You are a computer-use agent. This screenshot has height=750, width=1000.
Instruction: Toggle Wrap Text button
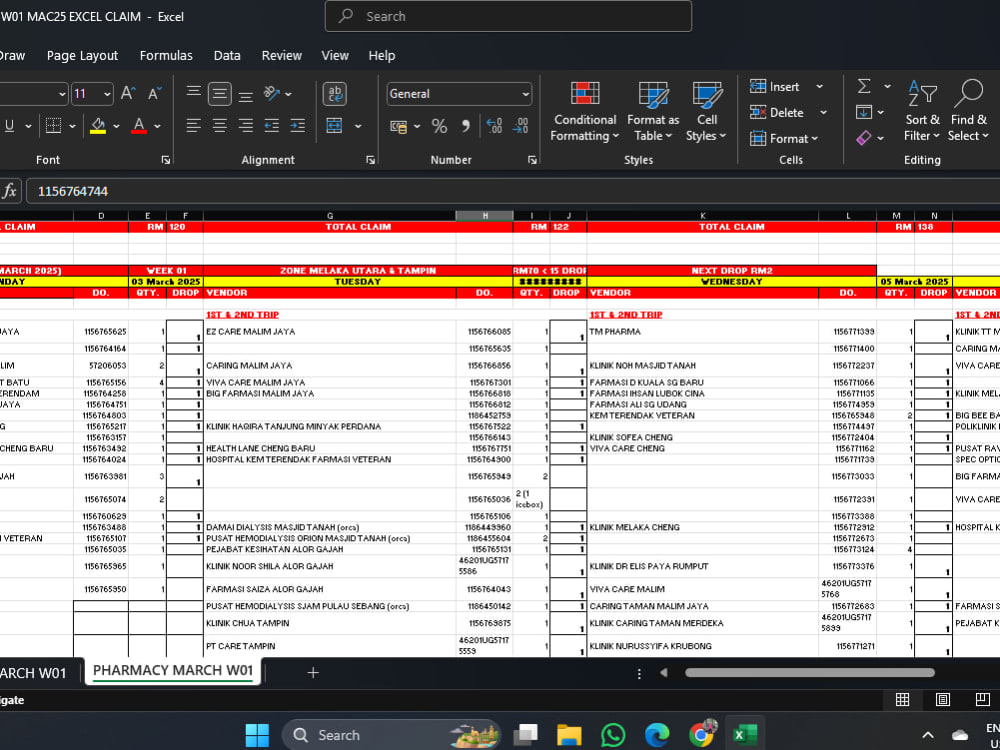[x=335, y=94]
